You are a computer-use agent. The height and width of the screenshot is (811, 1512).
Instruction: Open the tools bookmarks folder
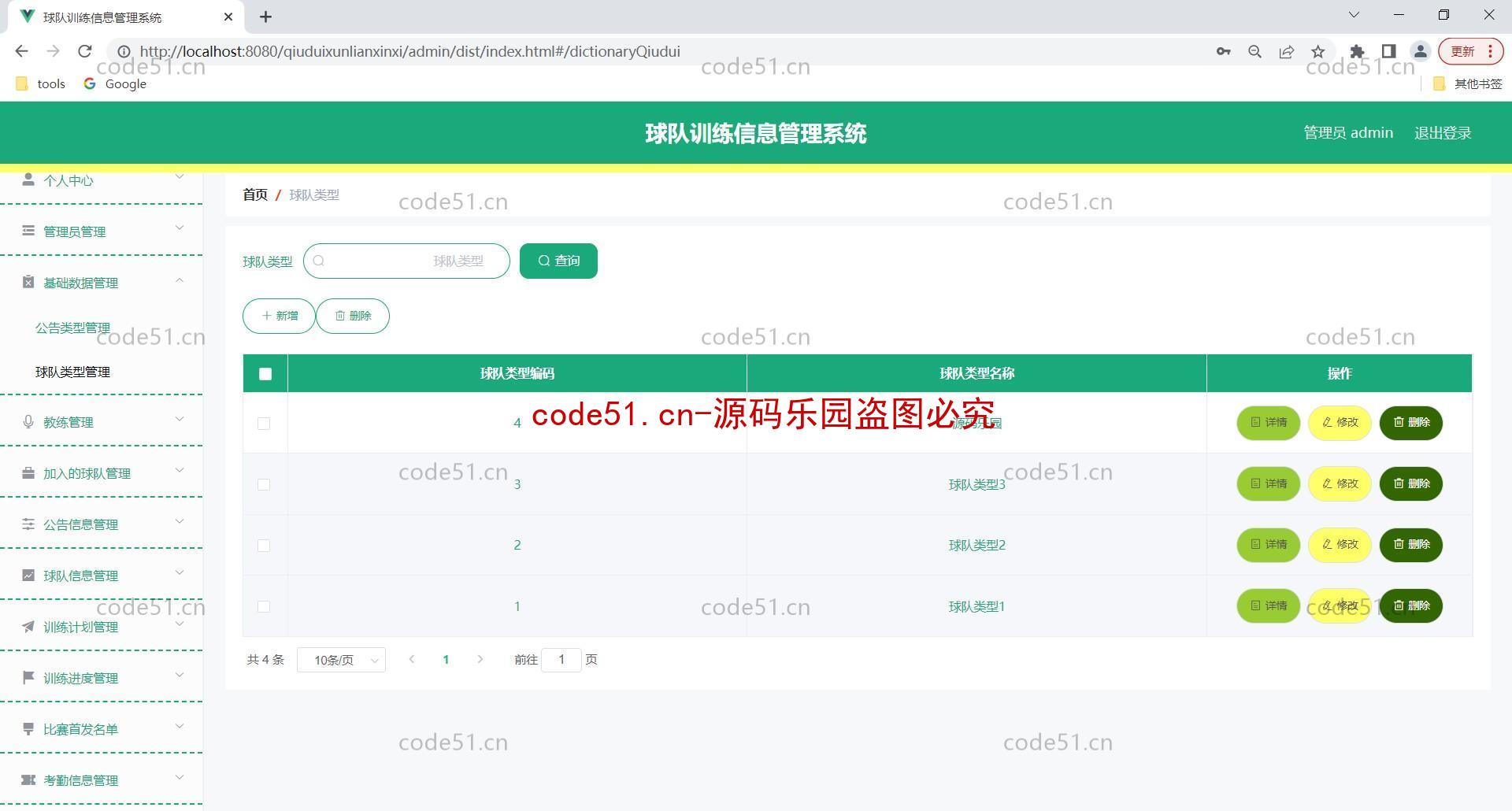tap(41, 83)
